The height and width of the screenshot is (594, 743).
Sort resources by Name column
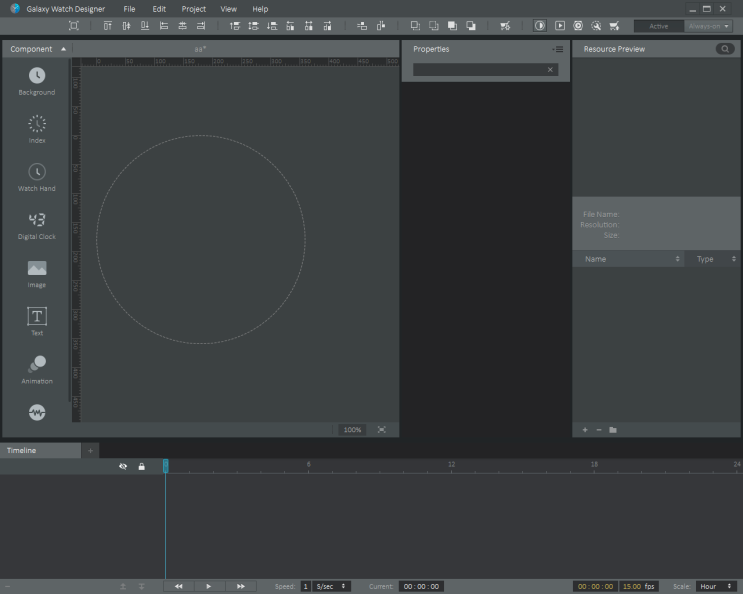628,259
